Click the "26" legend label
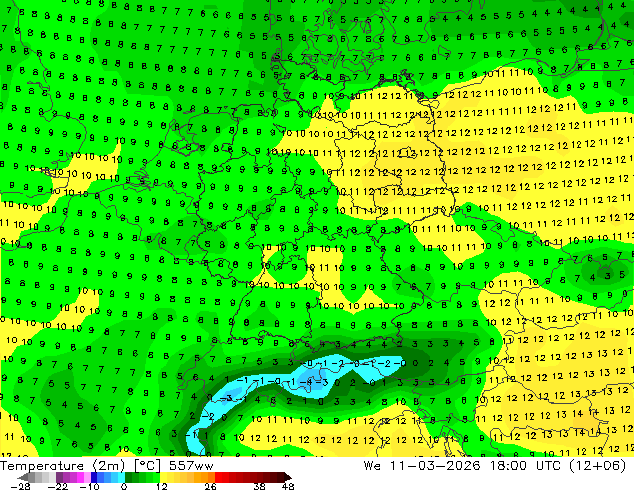Viewport: 634px width, 490px height. (x=210, y=486)
